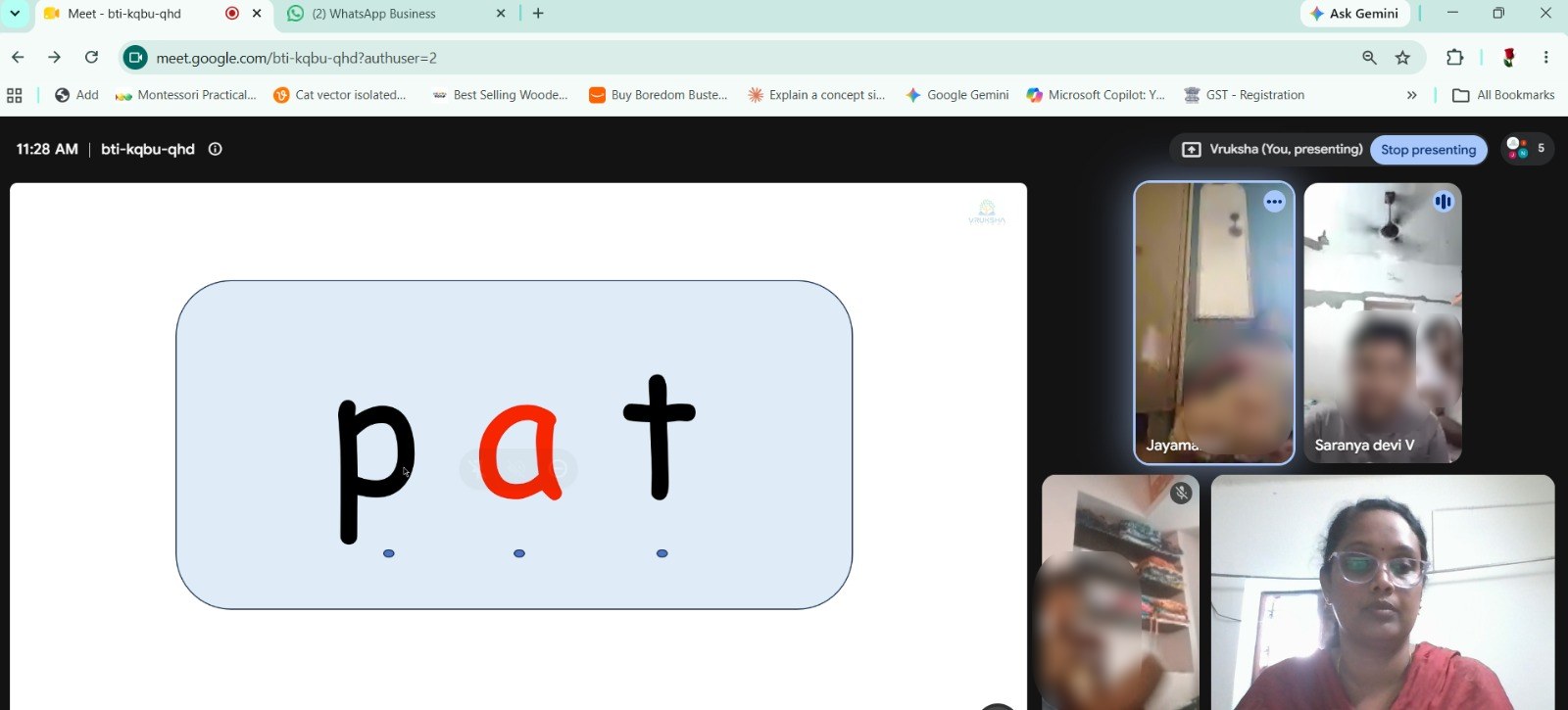
Task: Expand the hidden bookmarks chevron
Action: (1411, 95)
